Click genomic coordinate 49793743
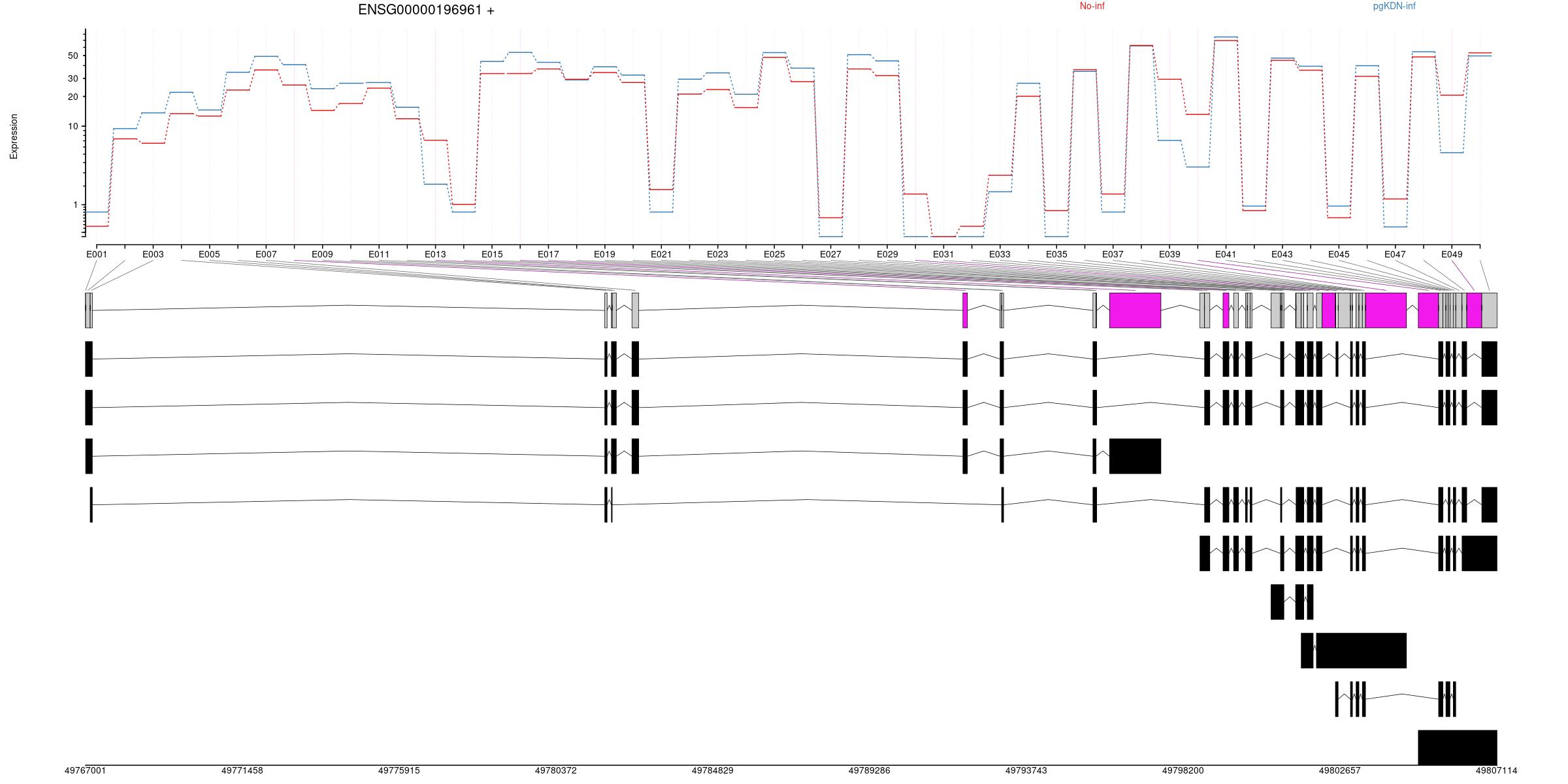1568x784 pixels. click(x=1026, y=770)
